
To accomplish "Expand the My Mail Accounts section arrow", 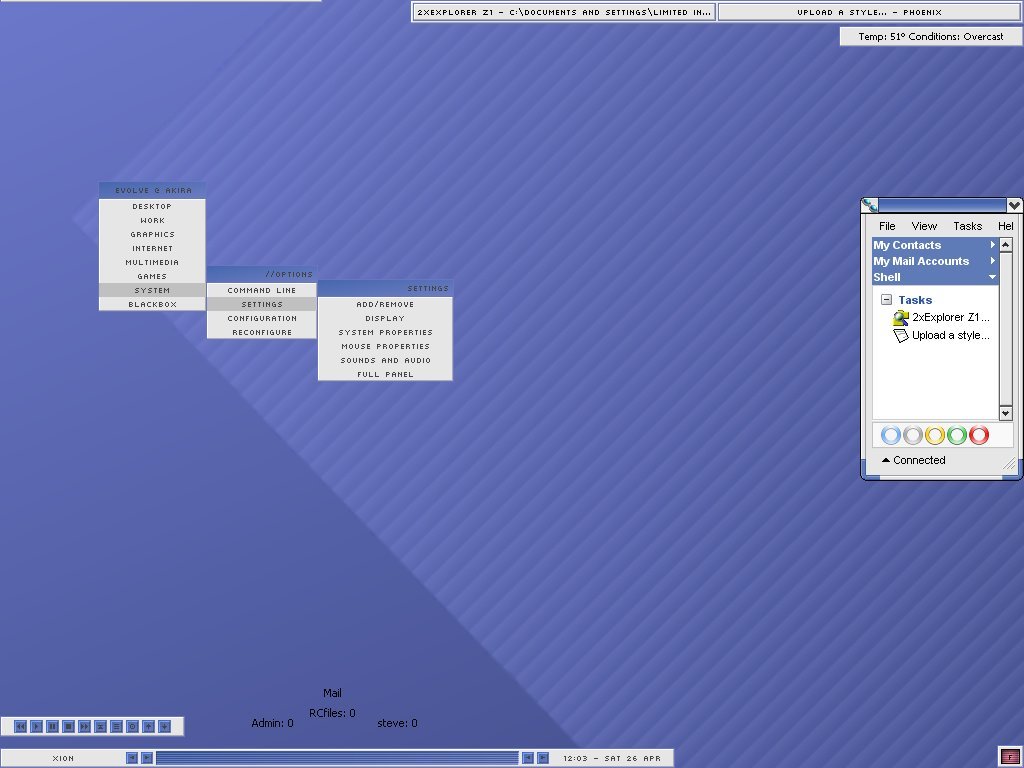I will pyautogui.click(x=993, y=261).
